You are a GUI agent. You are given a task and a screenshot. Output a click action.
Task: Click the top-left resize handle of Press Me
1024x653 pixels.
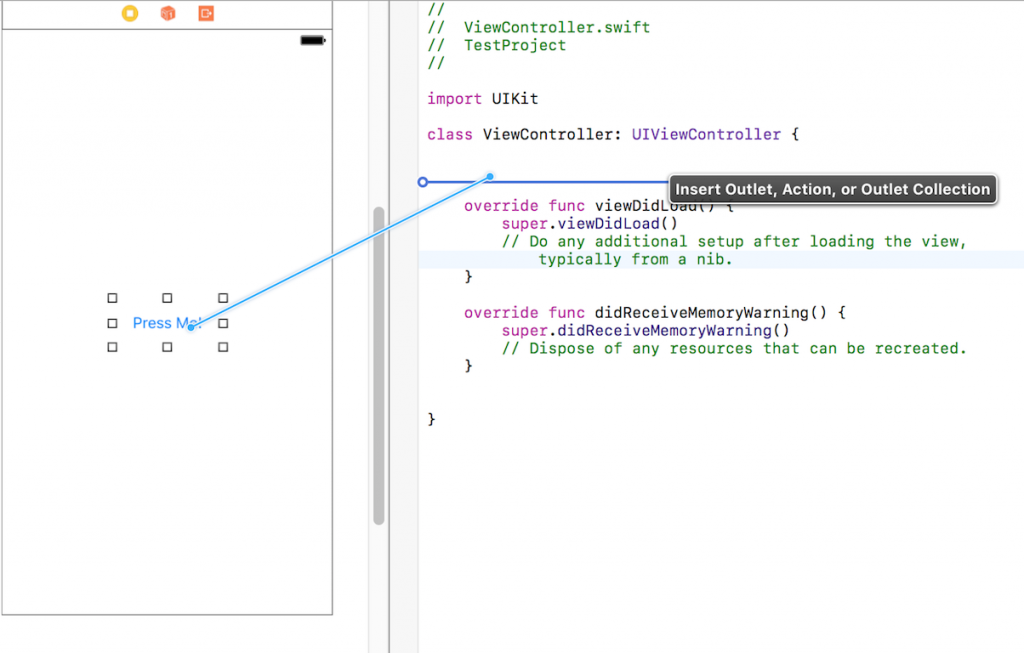pyautogui.click(x=112, y=298)
